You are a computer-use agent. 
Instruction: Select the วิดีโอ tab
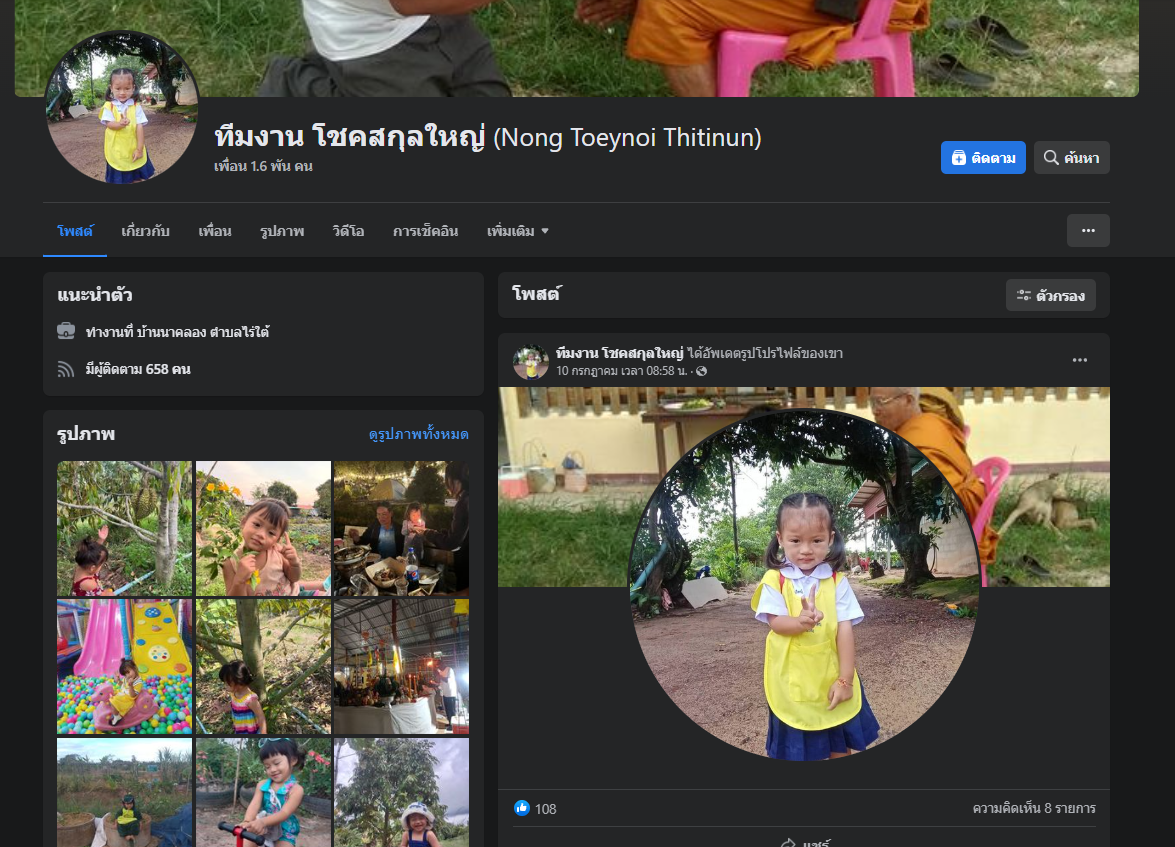click(348, 231)
